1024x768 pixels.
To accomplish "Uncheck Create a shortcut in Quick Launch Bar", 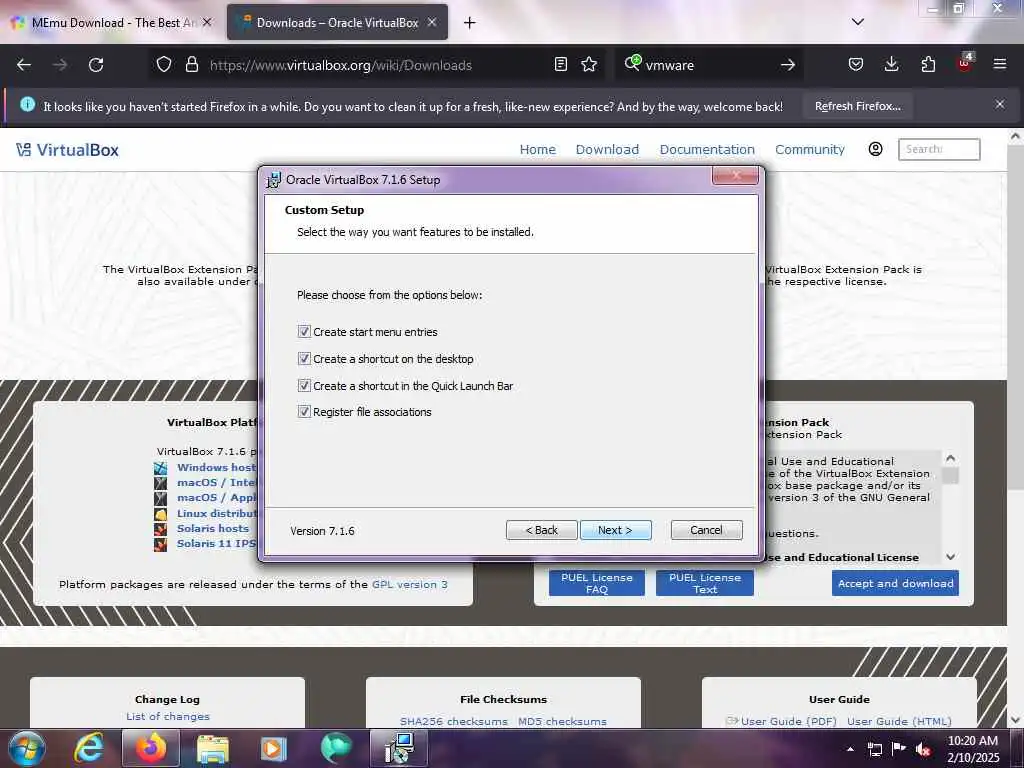I will tap(304, 385).
